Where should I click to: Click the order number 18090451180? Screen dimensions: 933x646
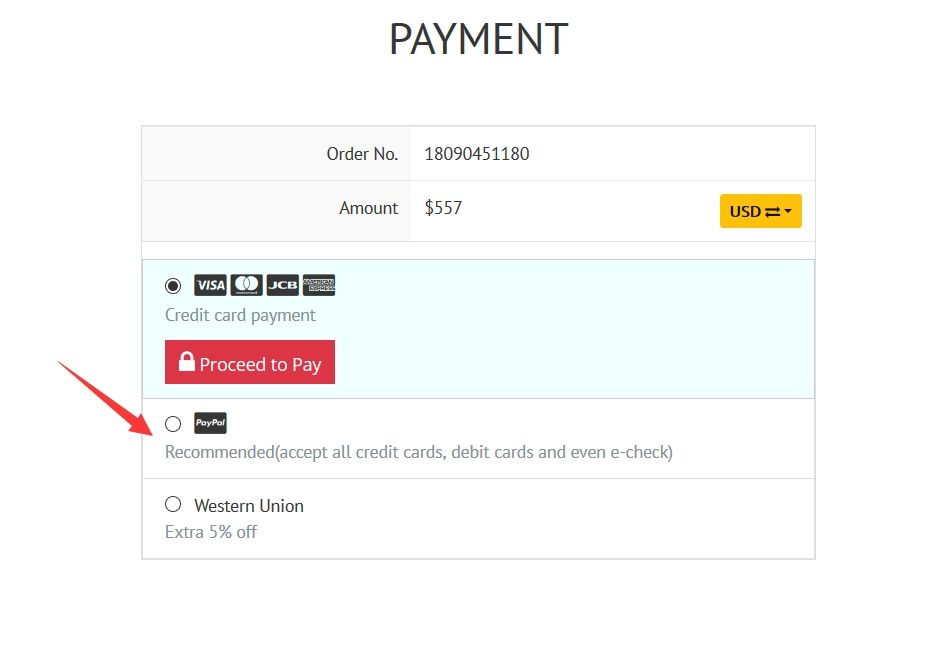click(x=477, y=153)
